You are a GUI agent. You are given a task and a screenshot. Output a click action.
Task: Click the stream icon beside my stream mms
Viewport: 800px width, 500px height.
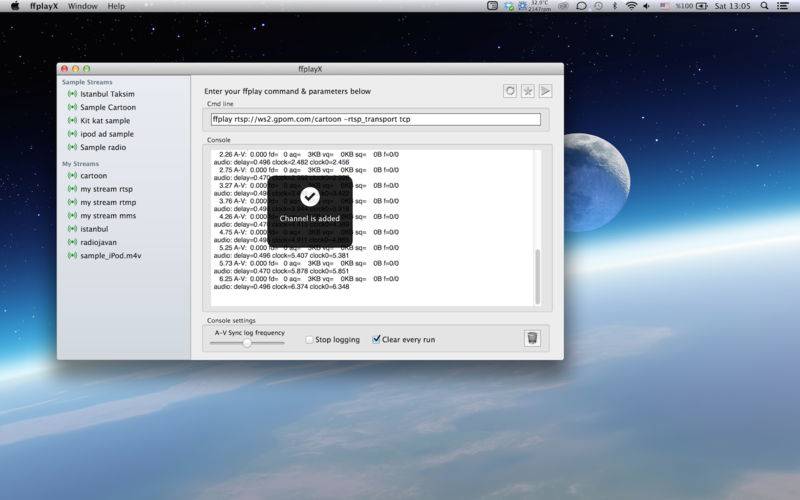[72, 215]
